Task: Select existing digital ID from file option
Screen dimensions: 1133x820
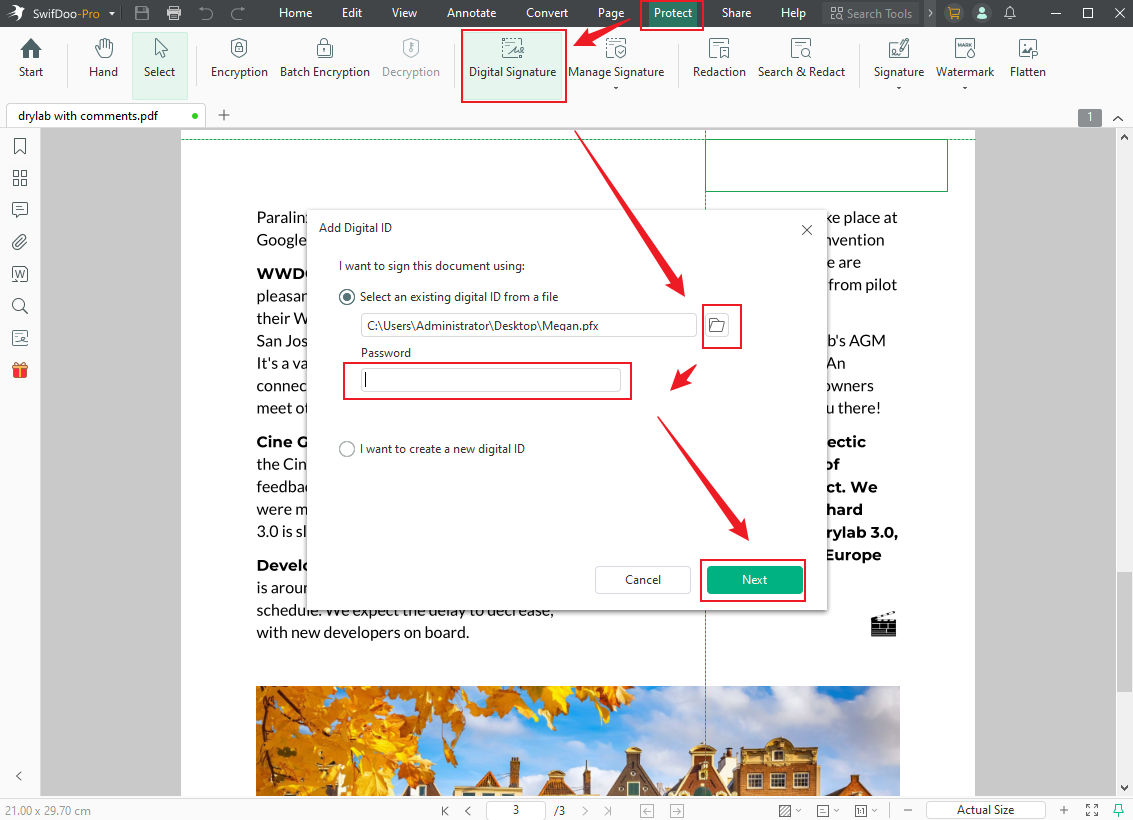Action: pos(346,296)
